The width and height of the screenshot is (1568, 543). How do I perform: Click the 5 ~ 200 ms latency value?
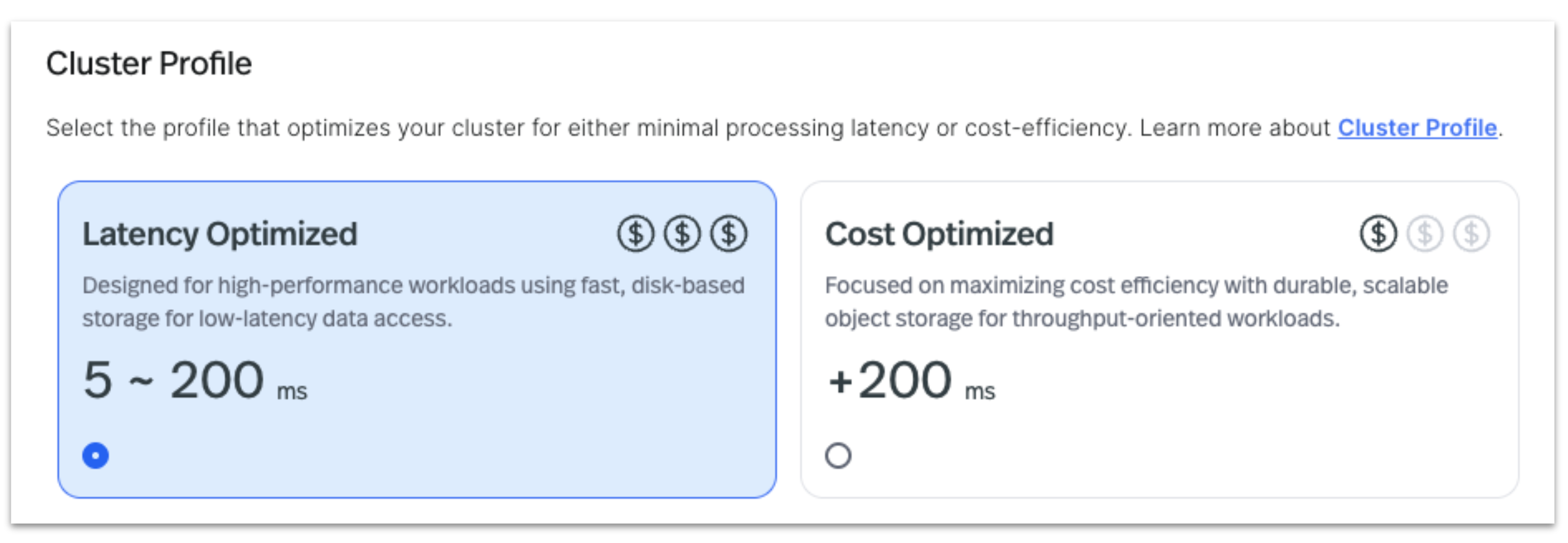(193, 379)
